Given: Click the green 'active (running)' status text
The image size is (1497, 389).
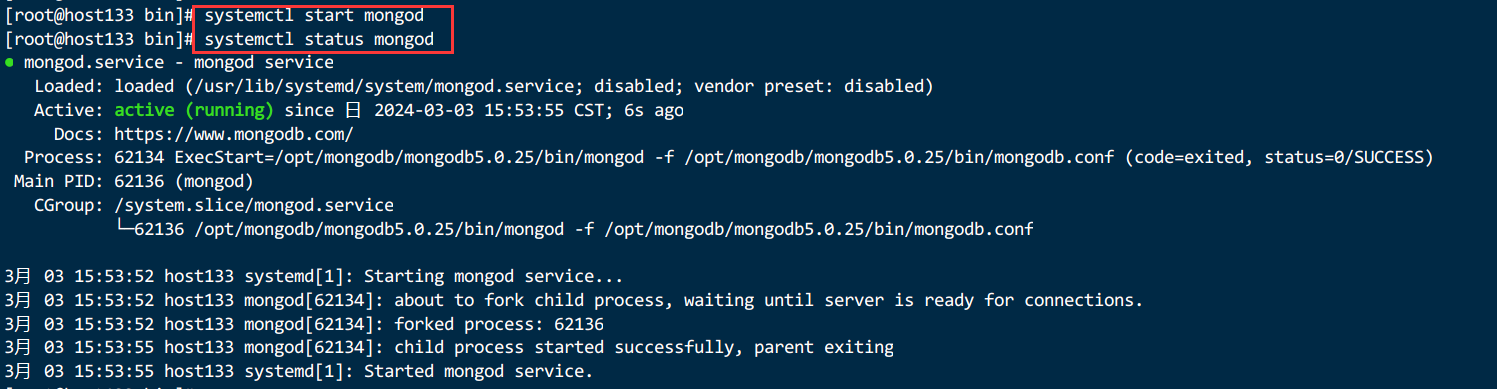Looking at the screenshot, I should (x=194, y=110).
